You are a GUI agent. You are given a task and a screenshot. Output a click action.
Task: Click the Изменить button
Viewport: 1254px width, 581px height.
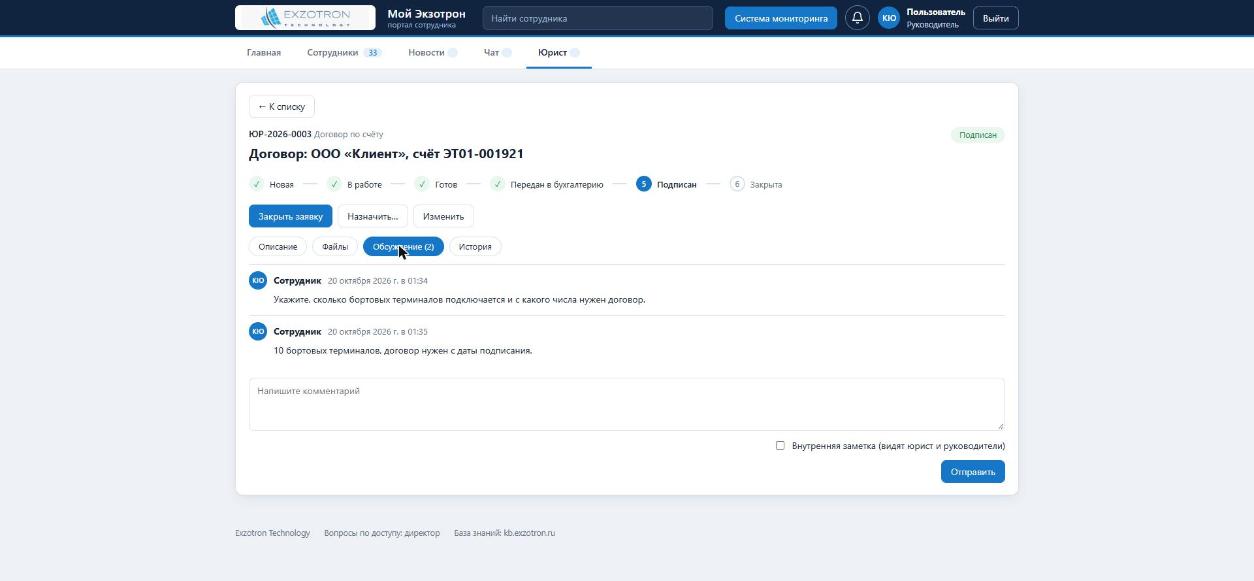(x=443, y=216)
